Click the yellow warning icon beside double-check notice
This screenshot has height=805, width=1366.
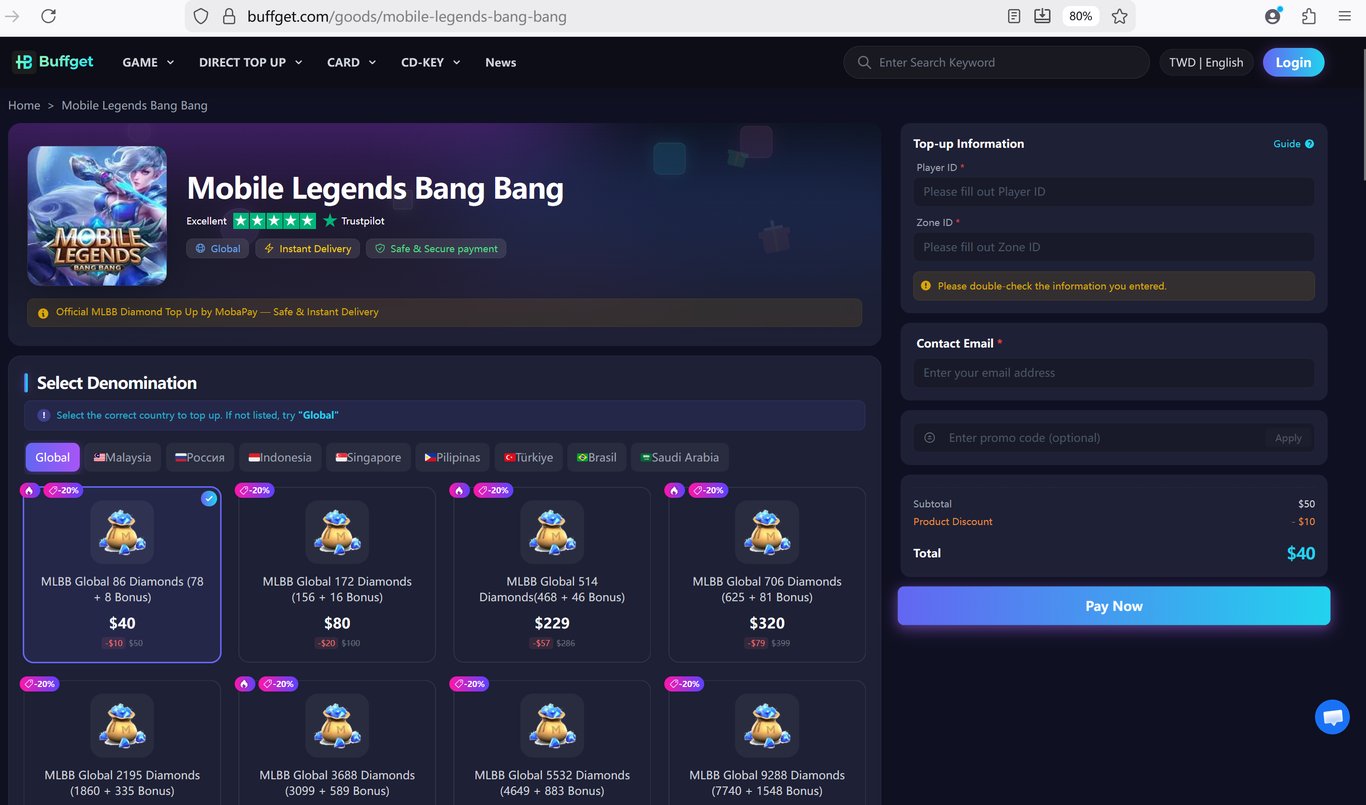927,286
